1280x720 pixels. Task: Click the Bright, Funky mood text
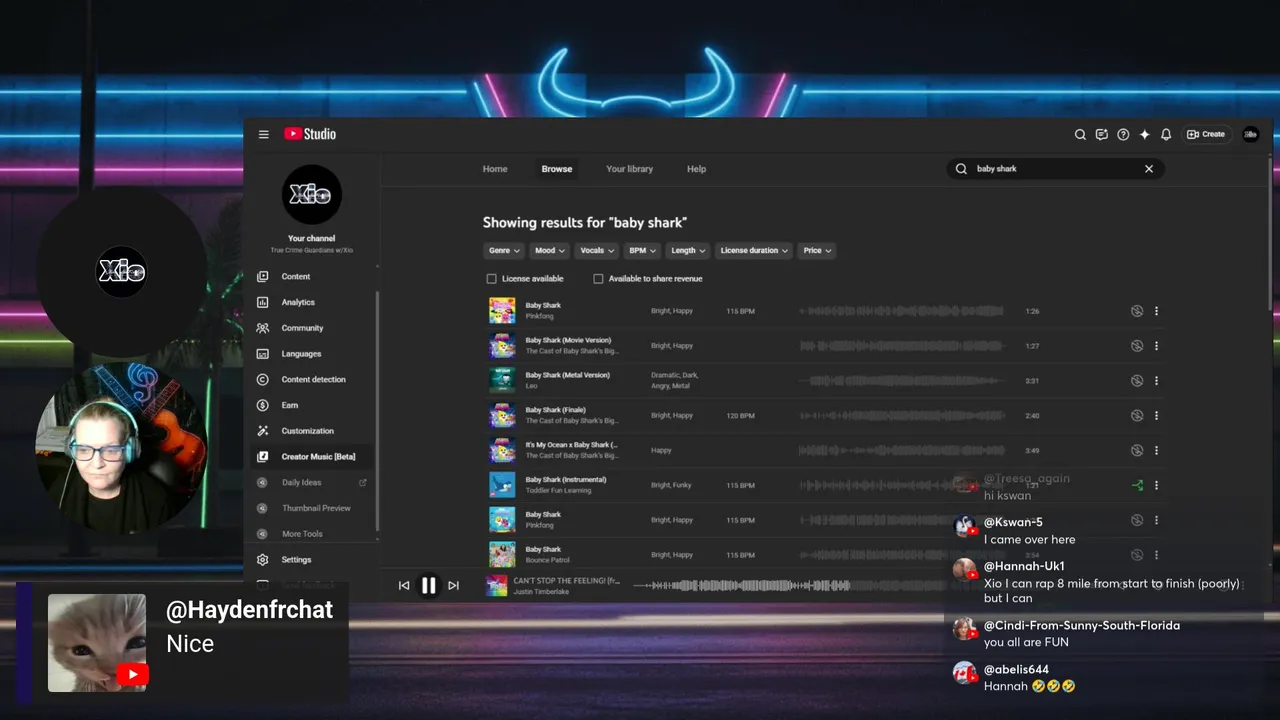coord(671,485)
